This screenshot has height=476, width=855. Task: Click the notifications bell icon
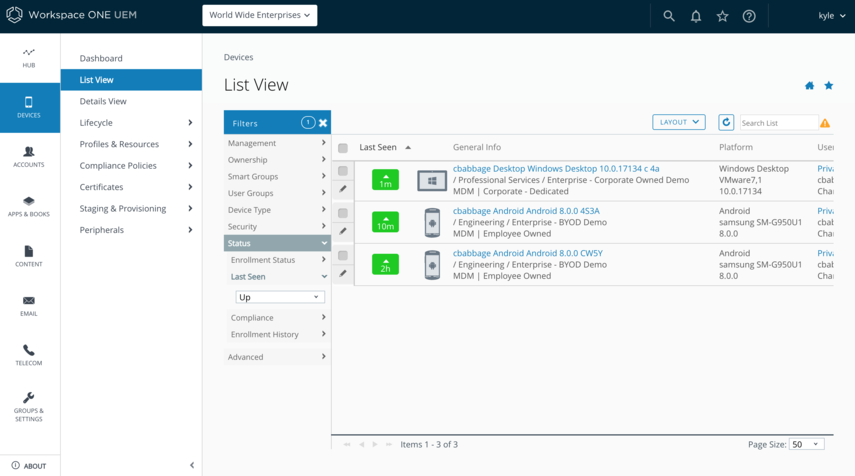pos(696,16)
